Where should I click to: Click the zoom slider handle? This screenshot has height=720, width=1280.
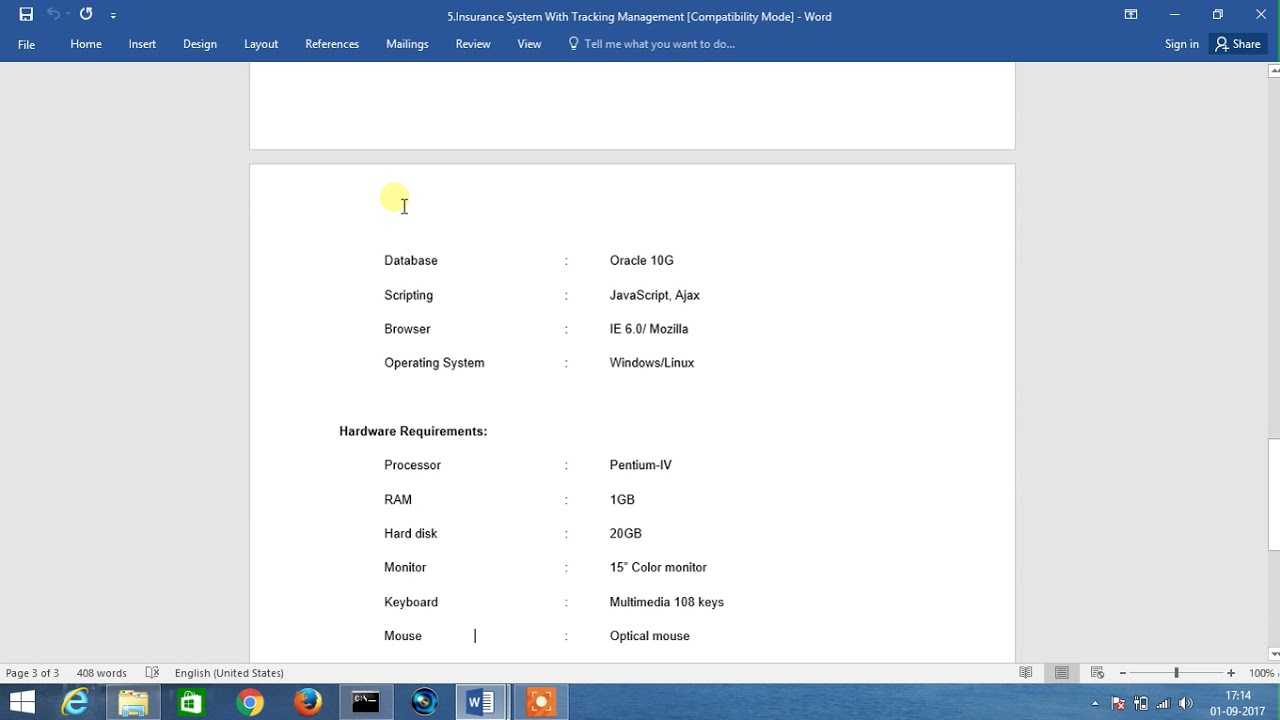click(x=1176, y=673)
